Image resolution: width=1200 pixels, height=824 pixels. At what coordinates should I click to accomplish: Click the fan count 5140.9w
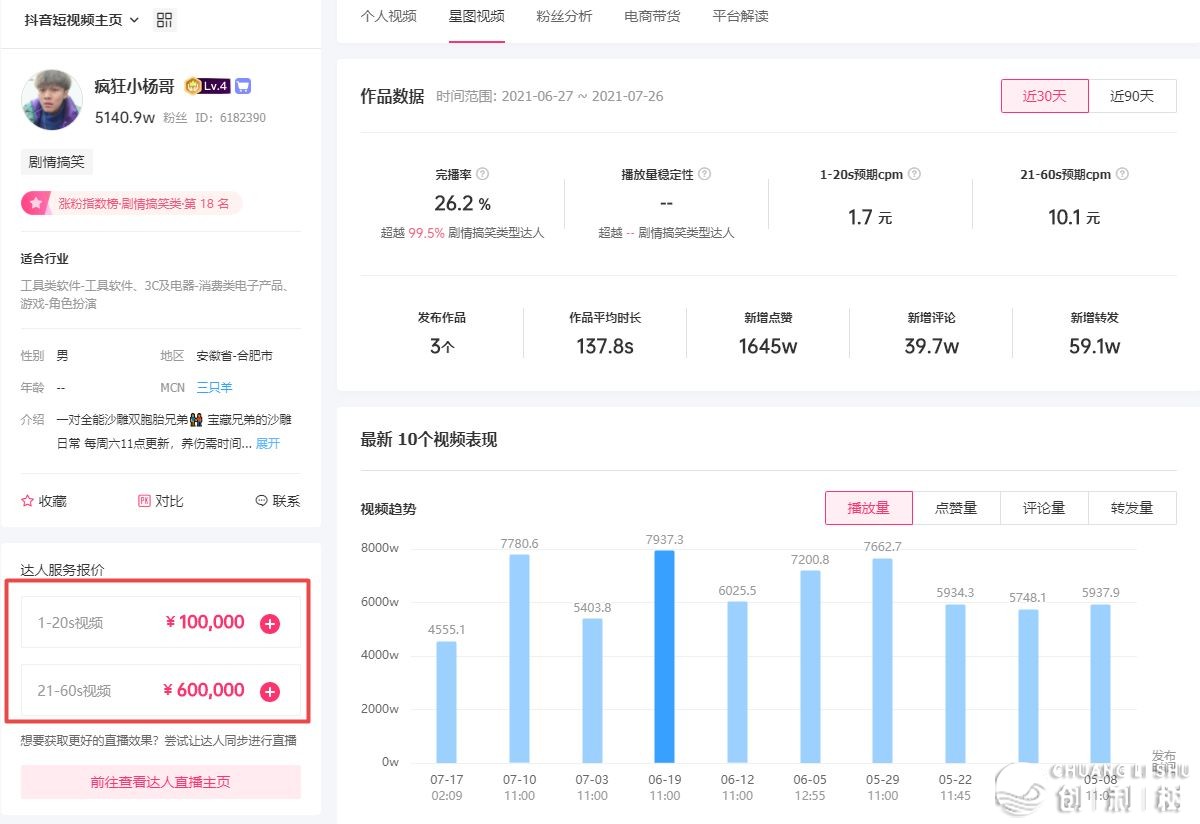tap(124, 118)
